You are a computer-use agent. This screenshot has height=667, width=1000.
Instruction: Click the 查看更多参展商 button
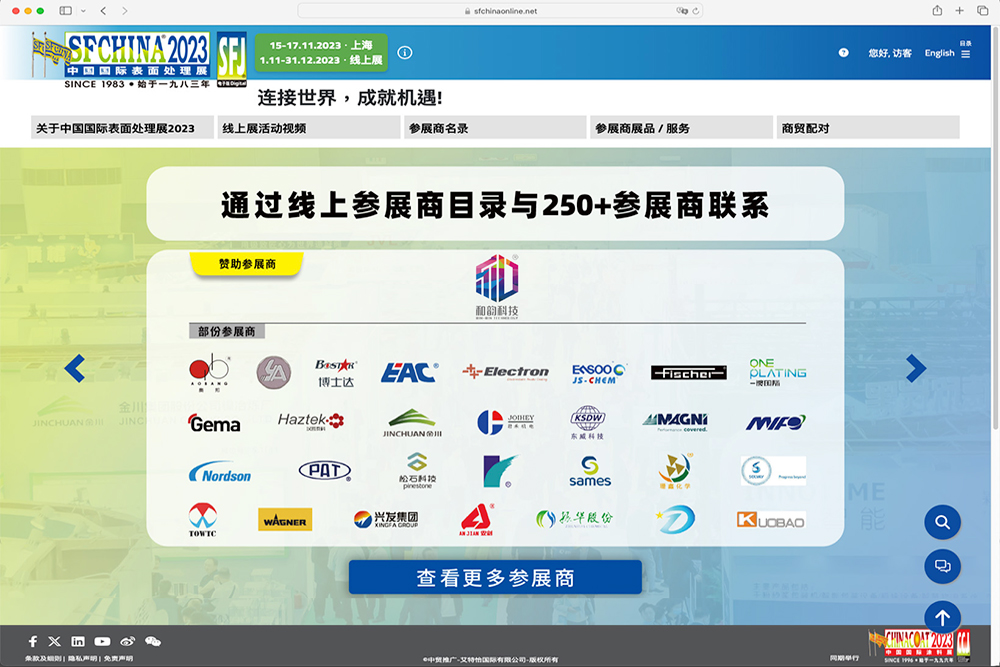495,578
